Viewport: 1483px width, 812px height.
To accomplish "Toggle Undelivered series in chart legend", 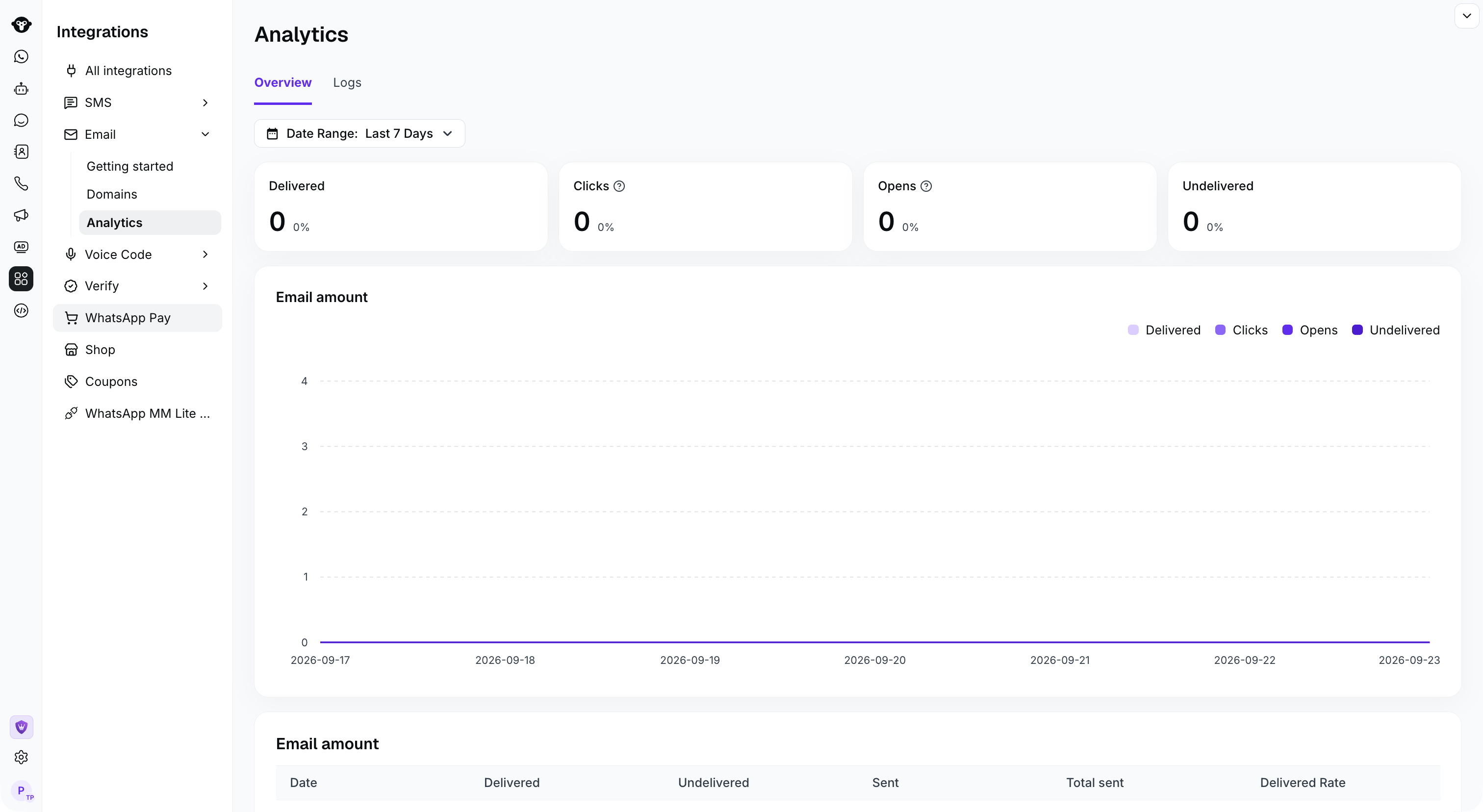I will [1396, 330].
